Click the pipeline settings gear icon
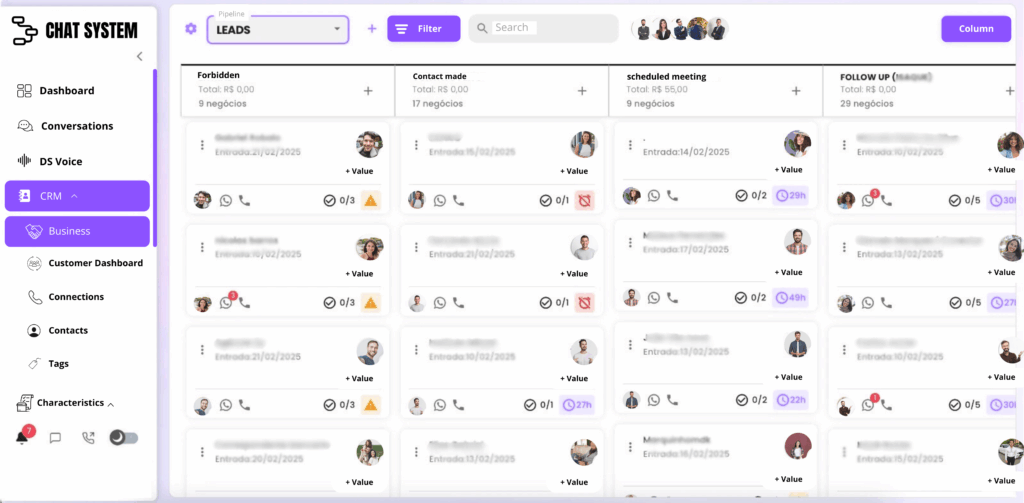The image size is (1024, 503). coord(191,29)
